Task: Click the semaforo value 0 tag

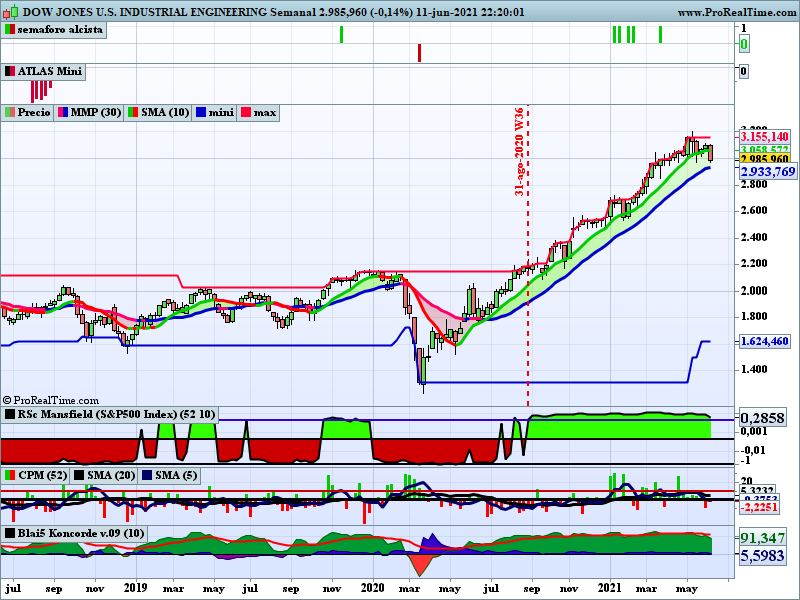Action: (x=744, y=44)
